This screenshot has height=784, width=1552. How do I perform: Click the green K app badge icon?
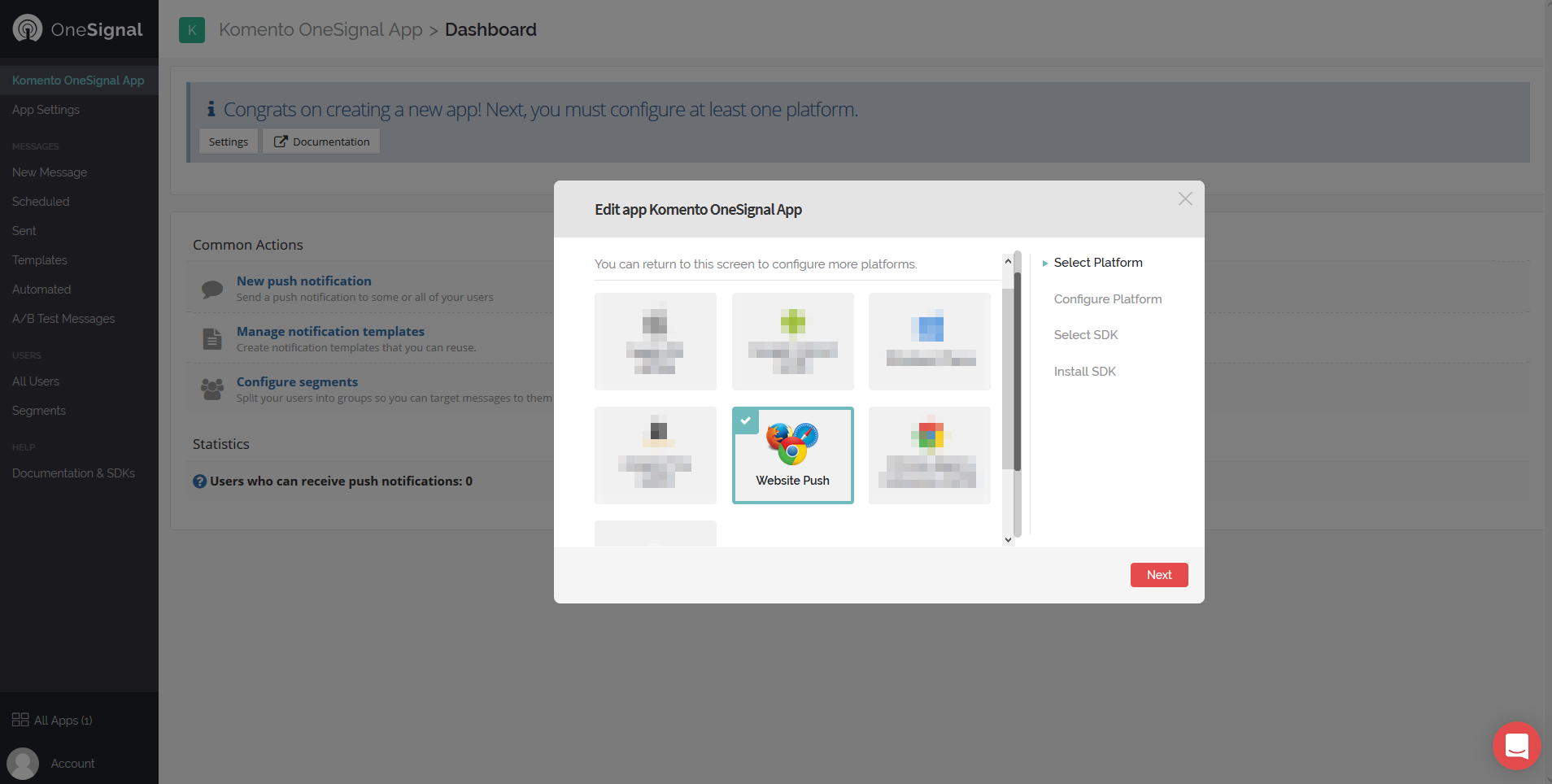(x=192, y=30)
